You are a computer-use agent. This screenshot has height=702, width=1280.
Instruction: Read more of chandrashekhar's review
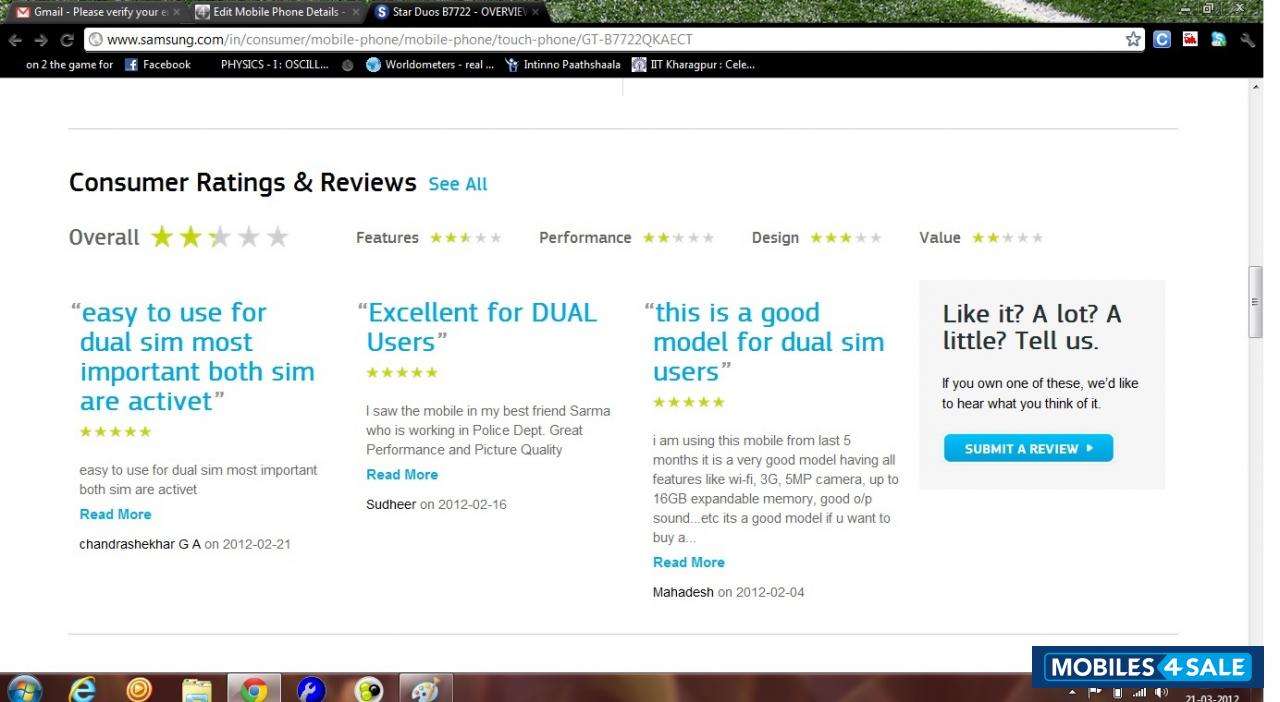(115, 514)
